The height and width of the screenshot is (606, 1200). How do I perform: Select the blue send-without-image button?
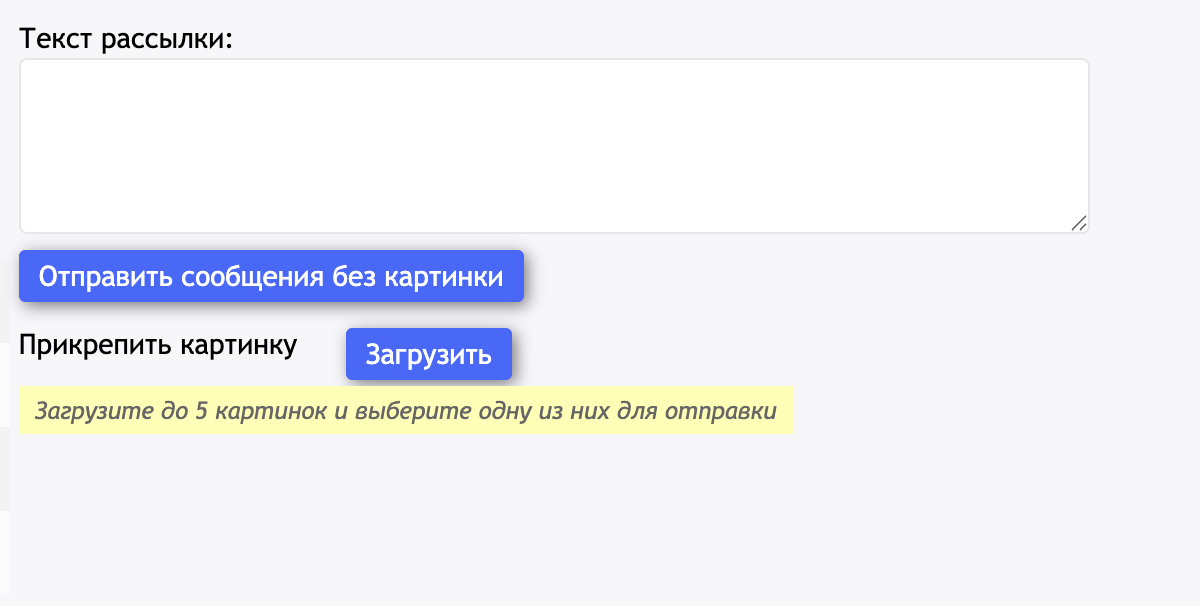tap(271, 276)
